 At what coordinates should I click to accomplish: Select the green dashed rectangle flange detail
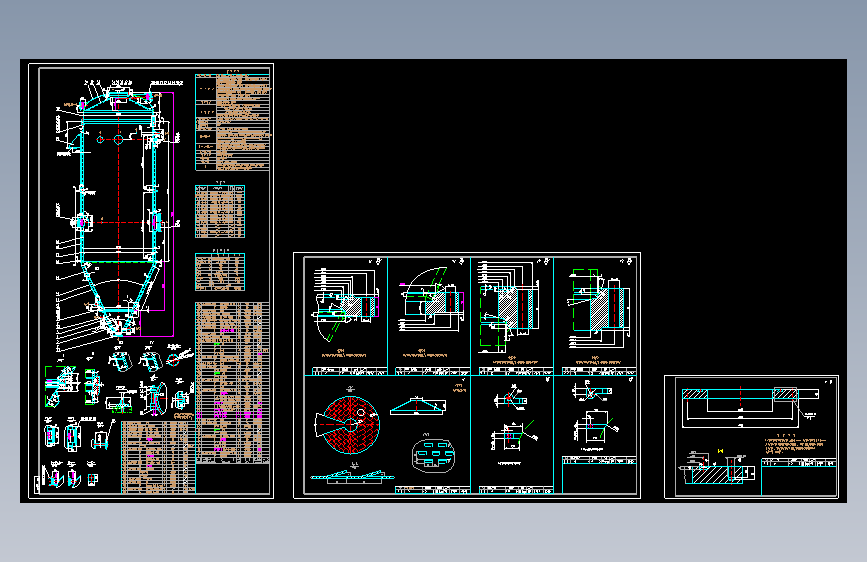(x=599, y=308)
